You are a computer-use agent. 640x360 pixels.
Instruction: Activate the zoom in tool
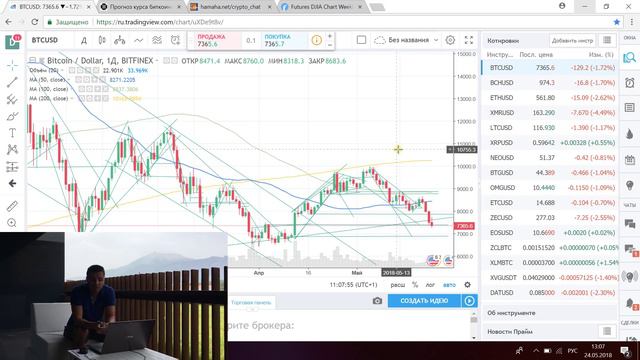click(12, 223)
